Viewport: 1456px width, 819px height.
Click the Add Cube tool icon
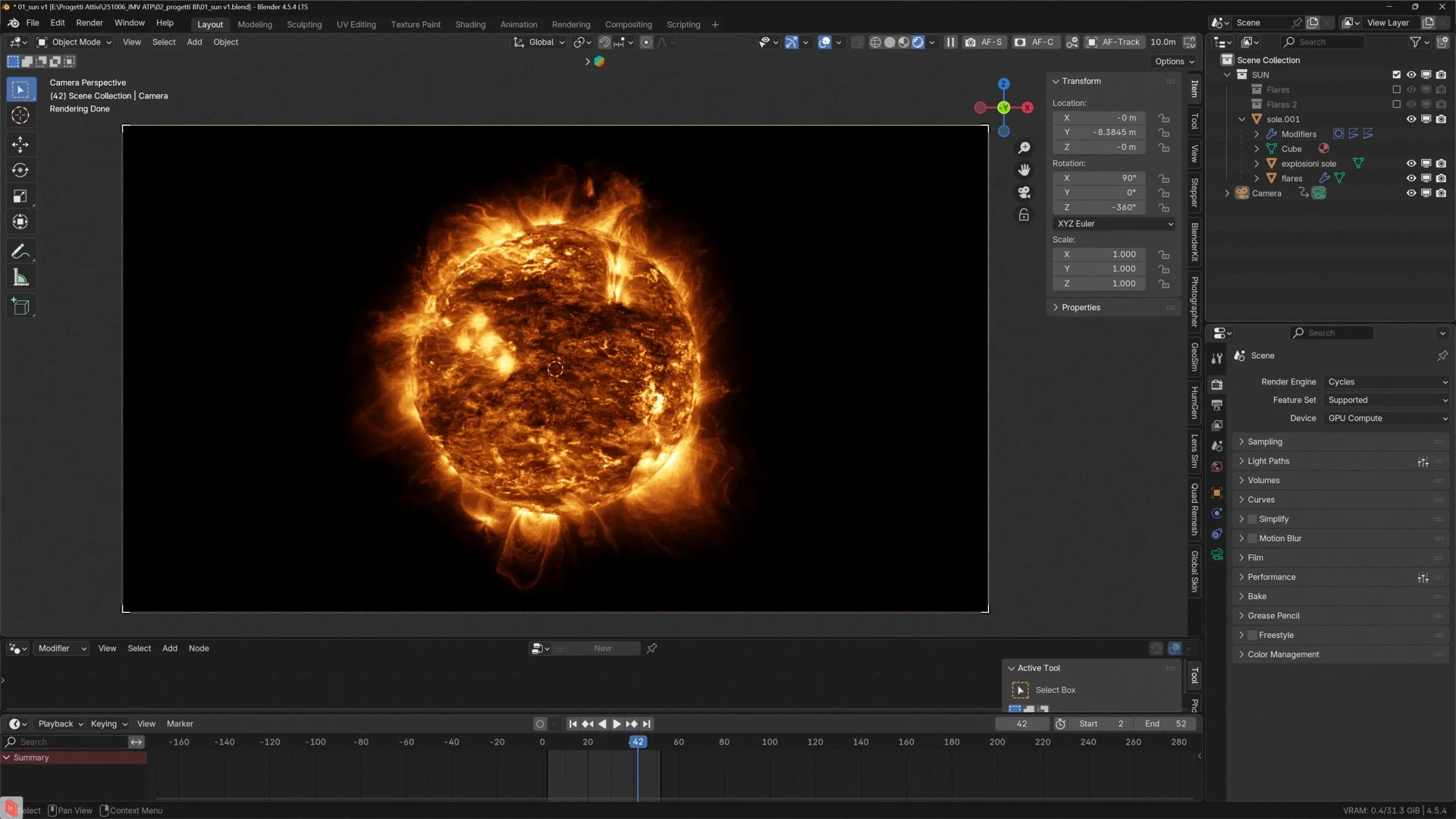20,306
